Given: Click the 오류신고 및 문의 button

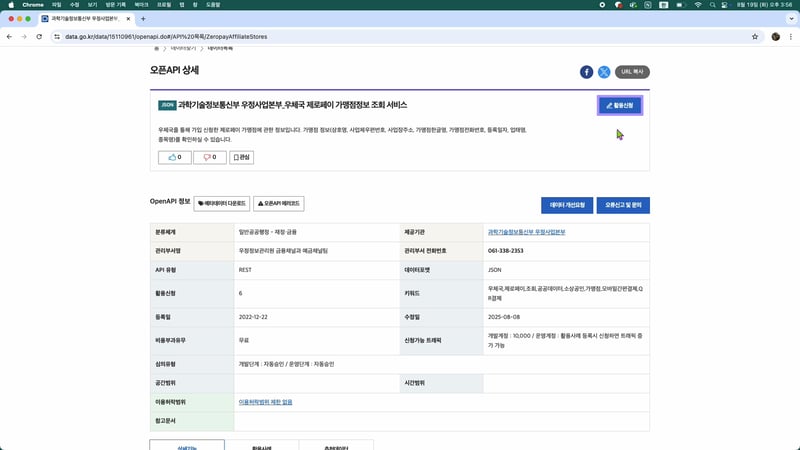Looking at the screenshot, I should tap(623, 205).
